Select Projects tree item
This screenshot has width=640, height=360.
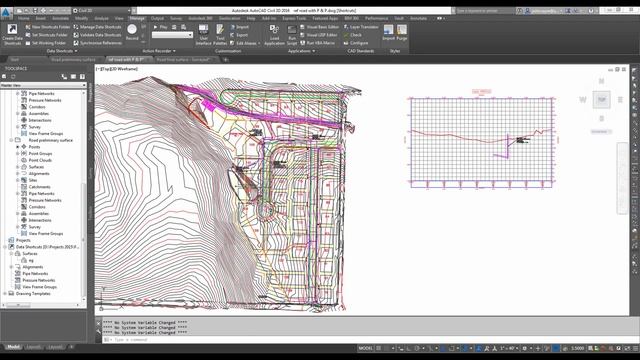(x=23, y=240)
